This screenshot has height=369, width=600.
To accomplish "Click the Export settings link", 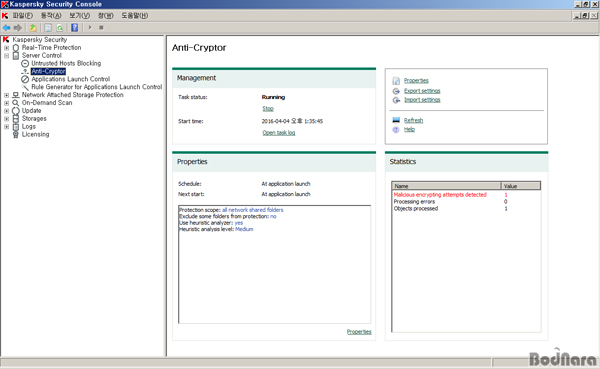I will [x=422, y=91].
